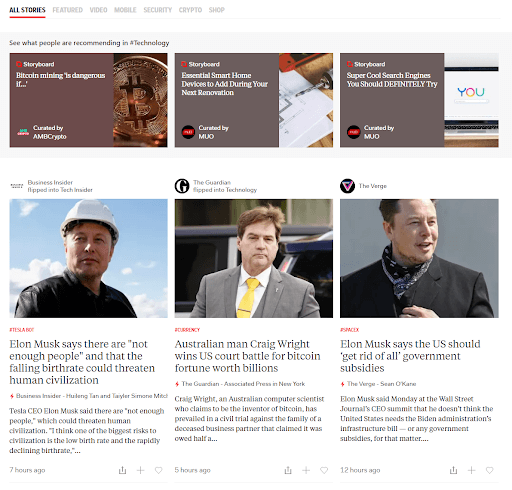Like the government subsidies story

489,470
